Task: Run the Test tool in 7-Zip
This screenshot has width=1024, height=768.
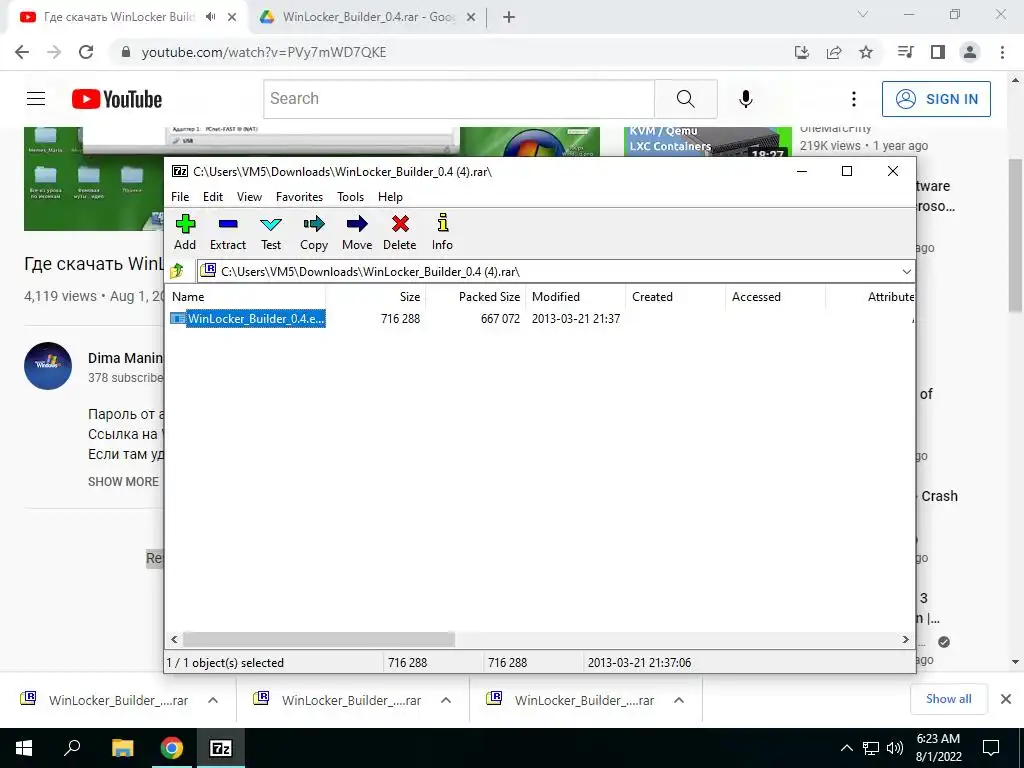Action: coord(271,232)
